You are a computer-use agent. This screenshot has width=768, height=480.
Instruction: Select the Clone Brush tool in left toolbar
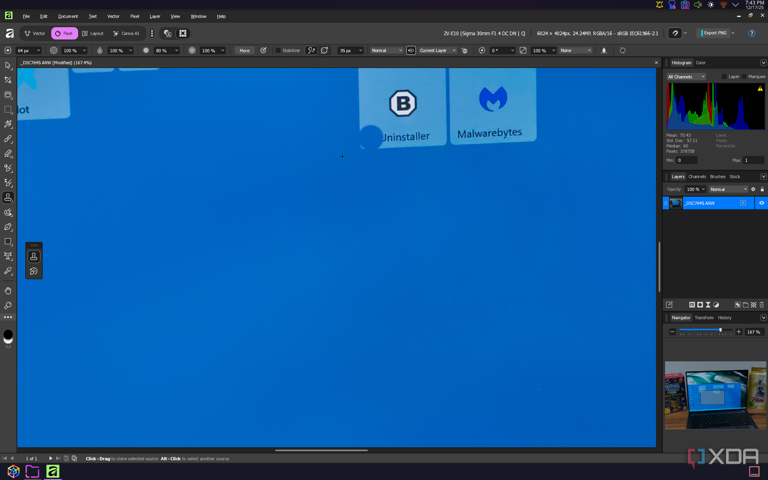pos(8,197)
